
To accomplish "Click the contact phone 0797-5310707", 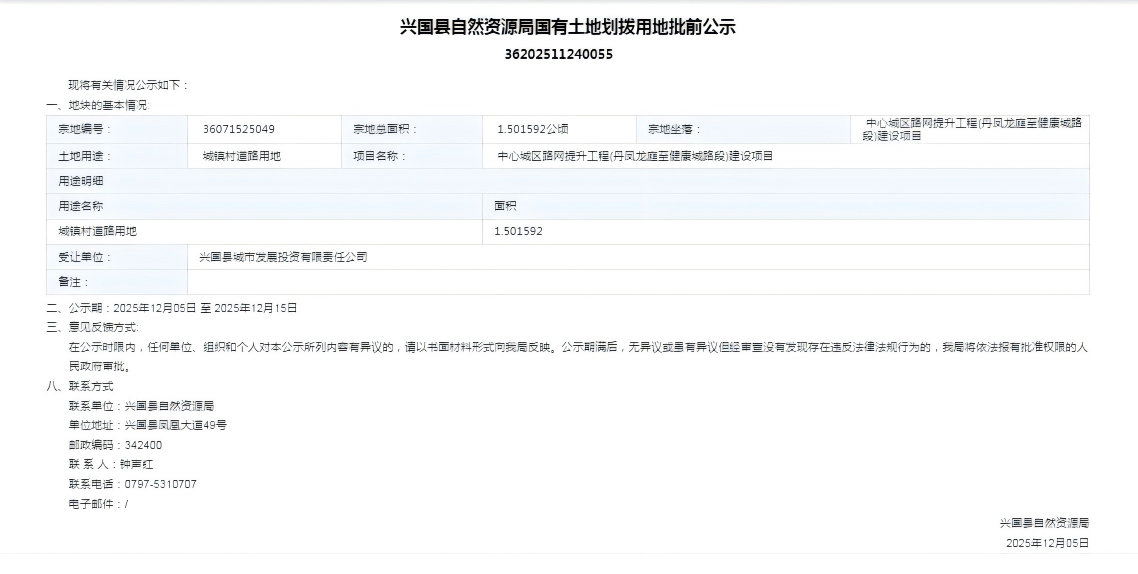I will coord(160,484).
